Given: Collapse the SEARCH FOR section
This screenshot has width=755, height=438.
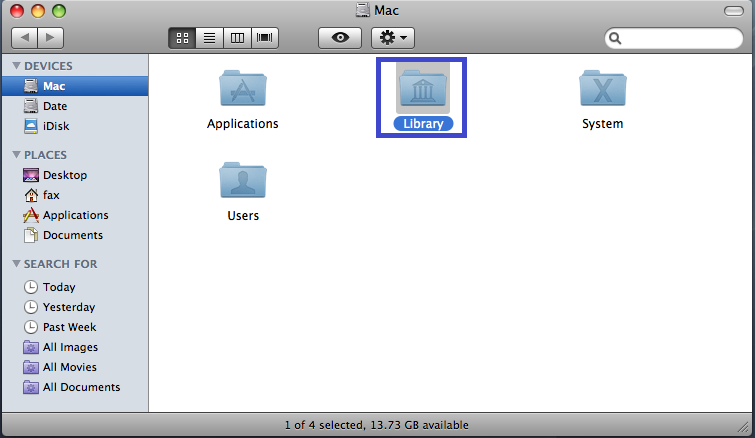Looking at the screenshot, I should (x=16, y=264).
